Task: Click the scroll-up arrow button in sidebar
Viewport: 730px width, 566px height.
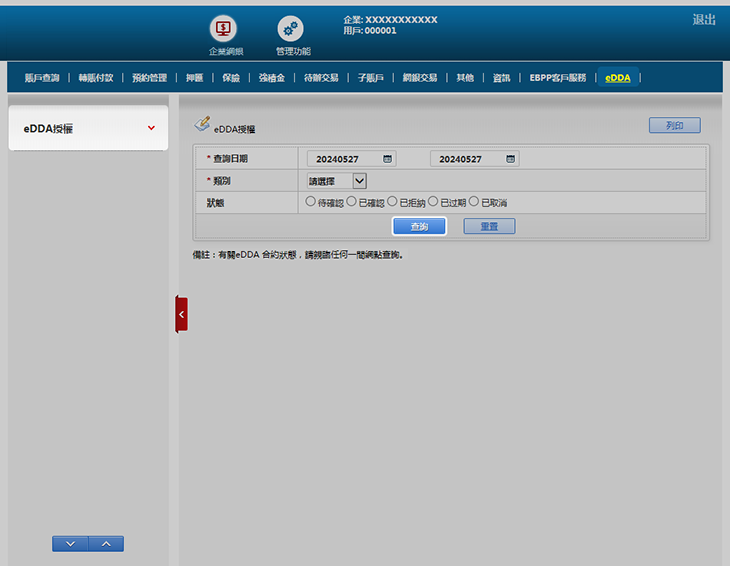Action: pos(106,544)
